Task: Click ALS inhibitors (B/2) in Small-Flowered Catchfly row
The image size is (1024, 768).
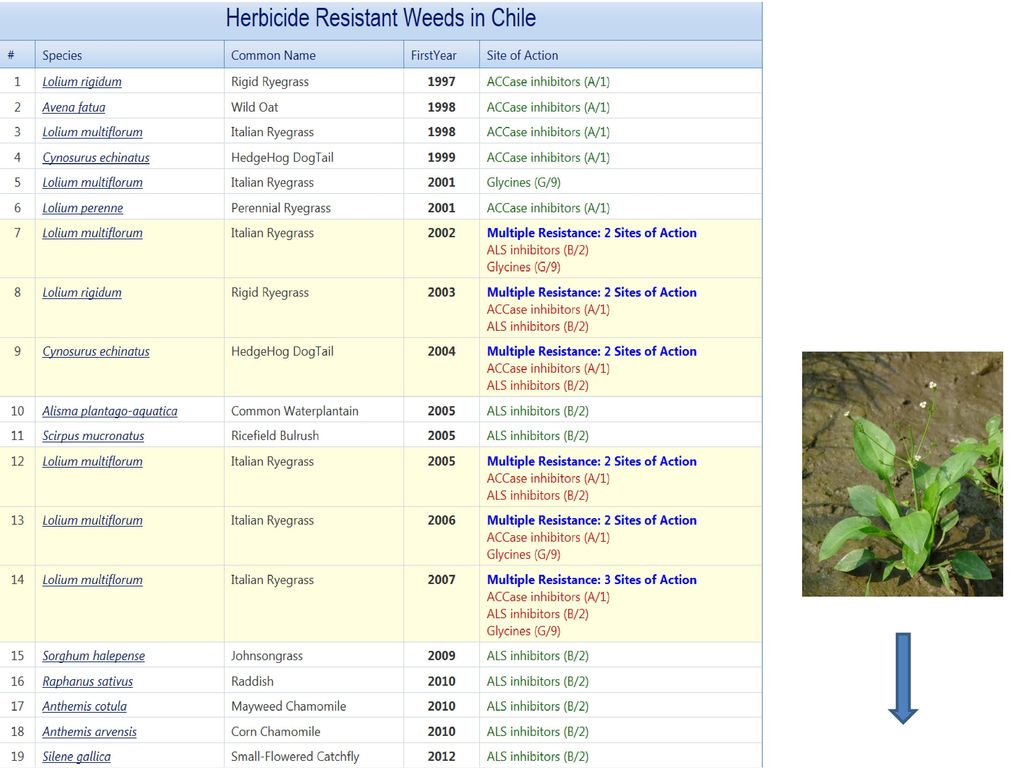Action: coord(537,756)
